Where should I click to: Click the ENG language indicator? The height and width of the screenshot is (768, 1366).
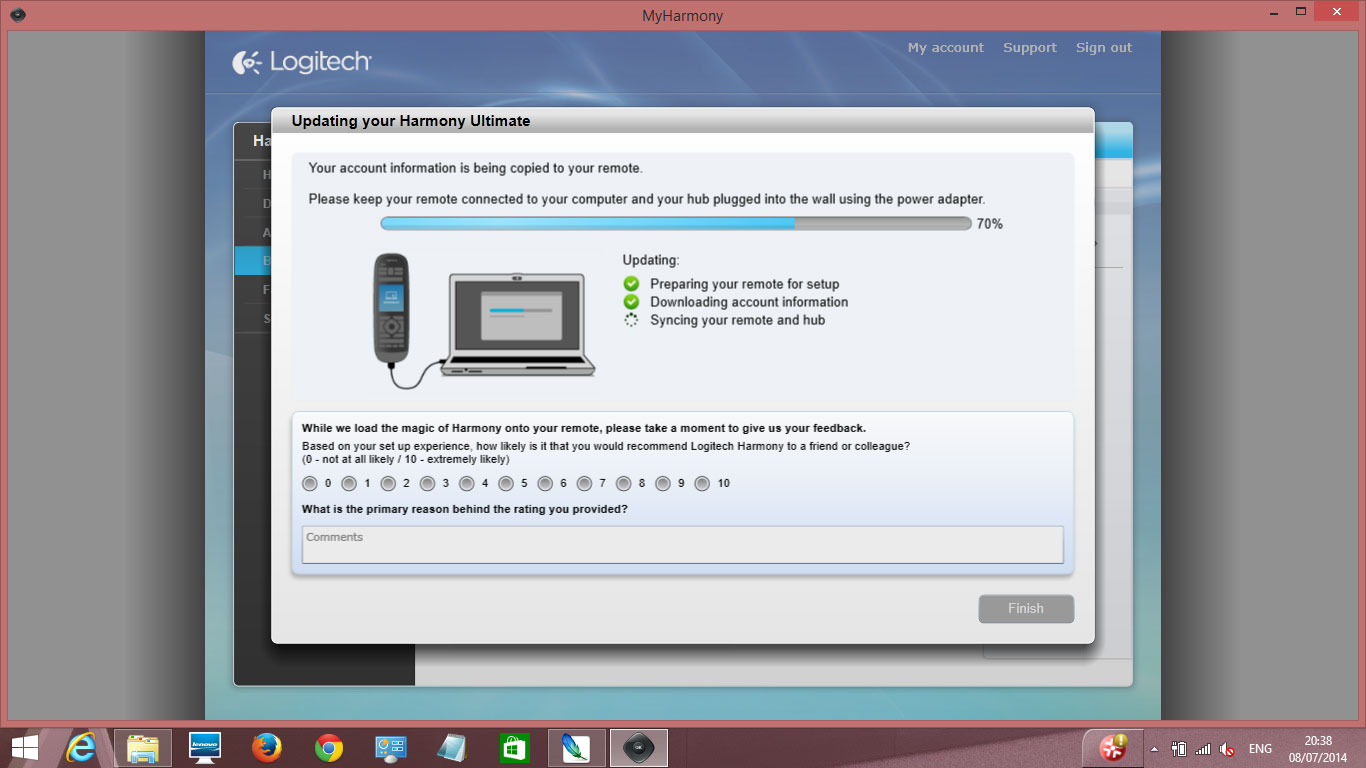point(1260,749)
